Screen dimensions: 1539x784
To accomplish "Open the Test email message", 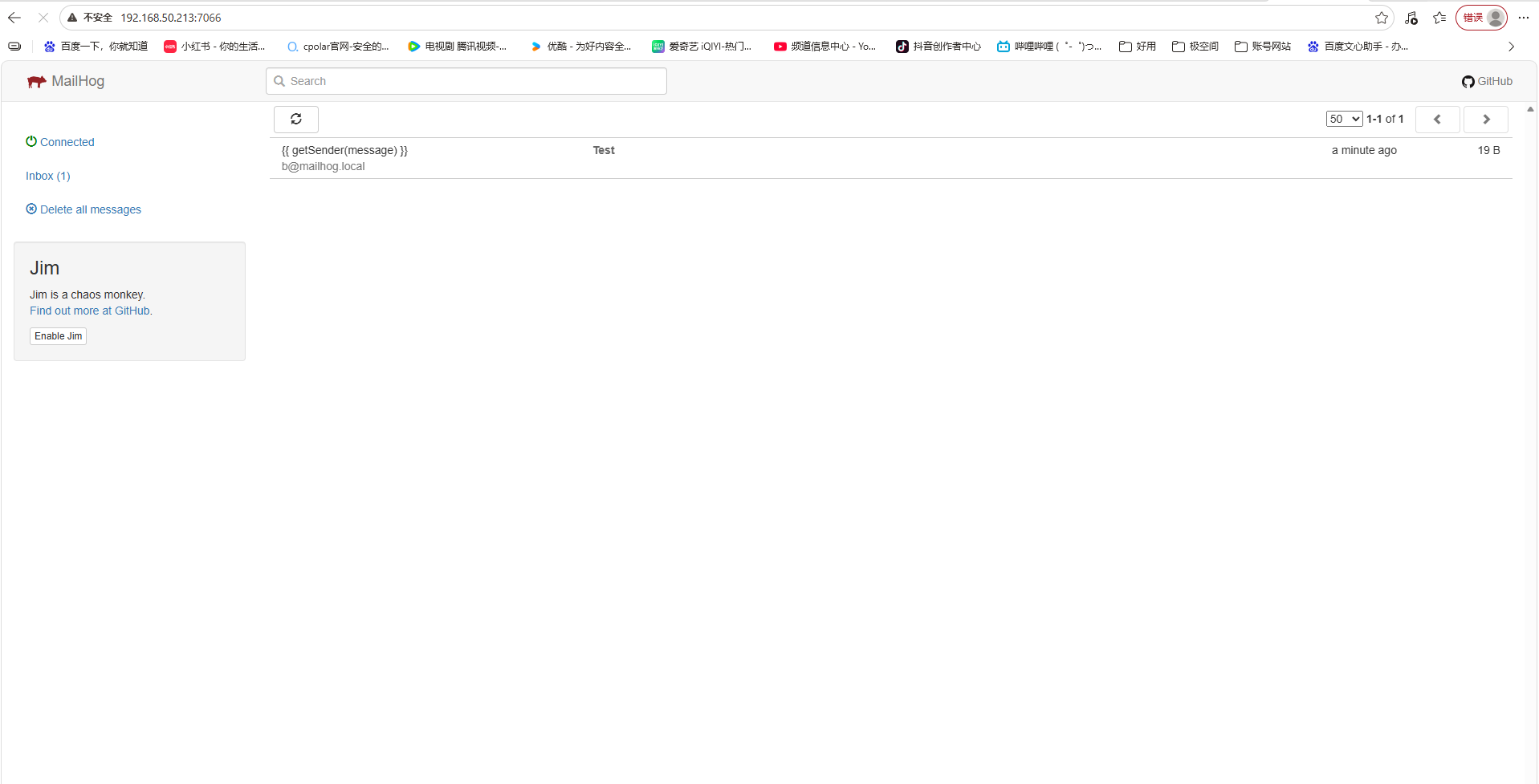I will [x=604, y=151].
